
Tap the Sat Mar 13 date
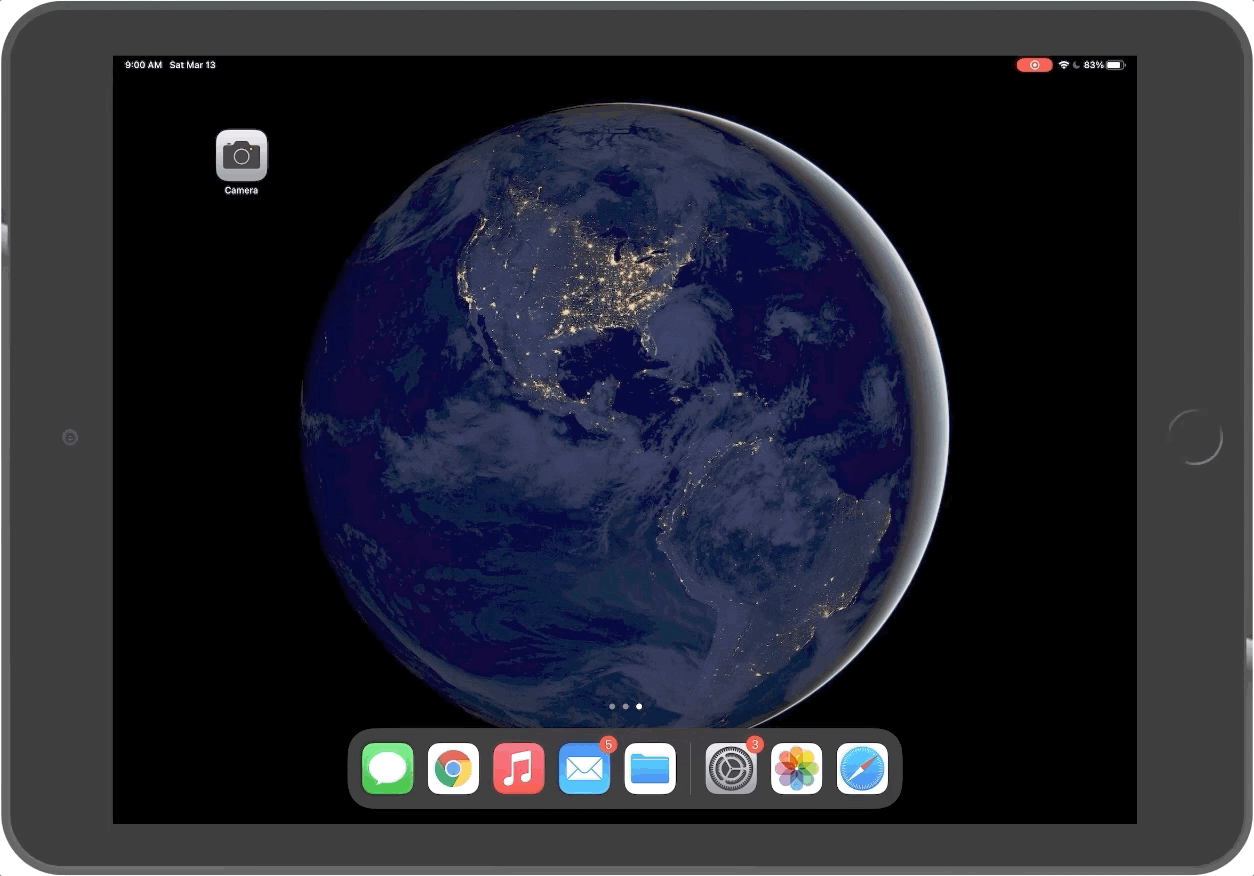pyautogui.click(x=192, y=65)
